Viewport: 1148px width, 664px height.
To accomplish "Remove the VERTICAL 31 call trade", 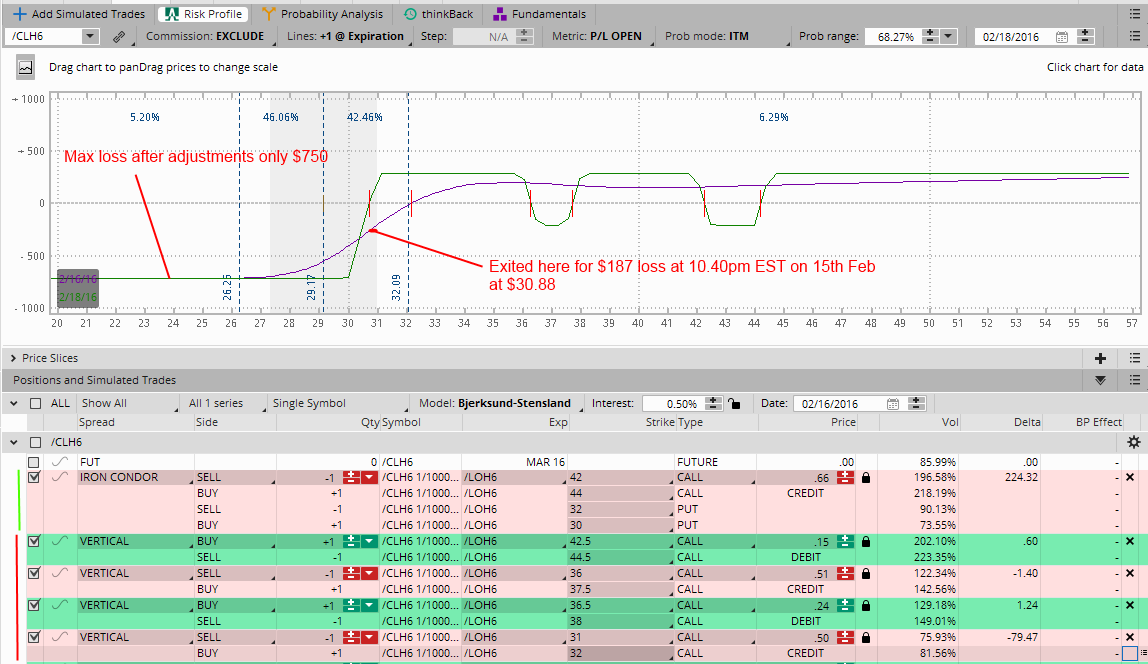I will 1130,638.
